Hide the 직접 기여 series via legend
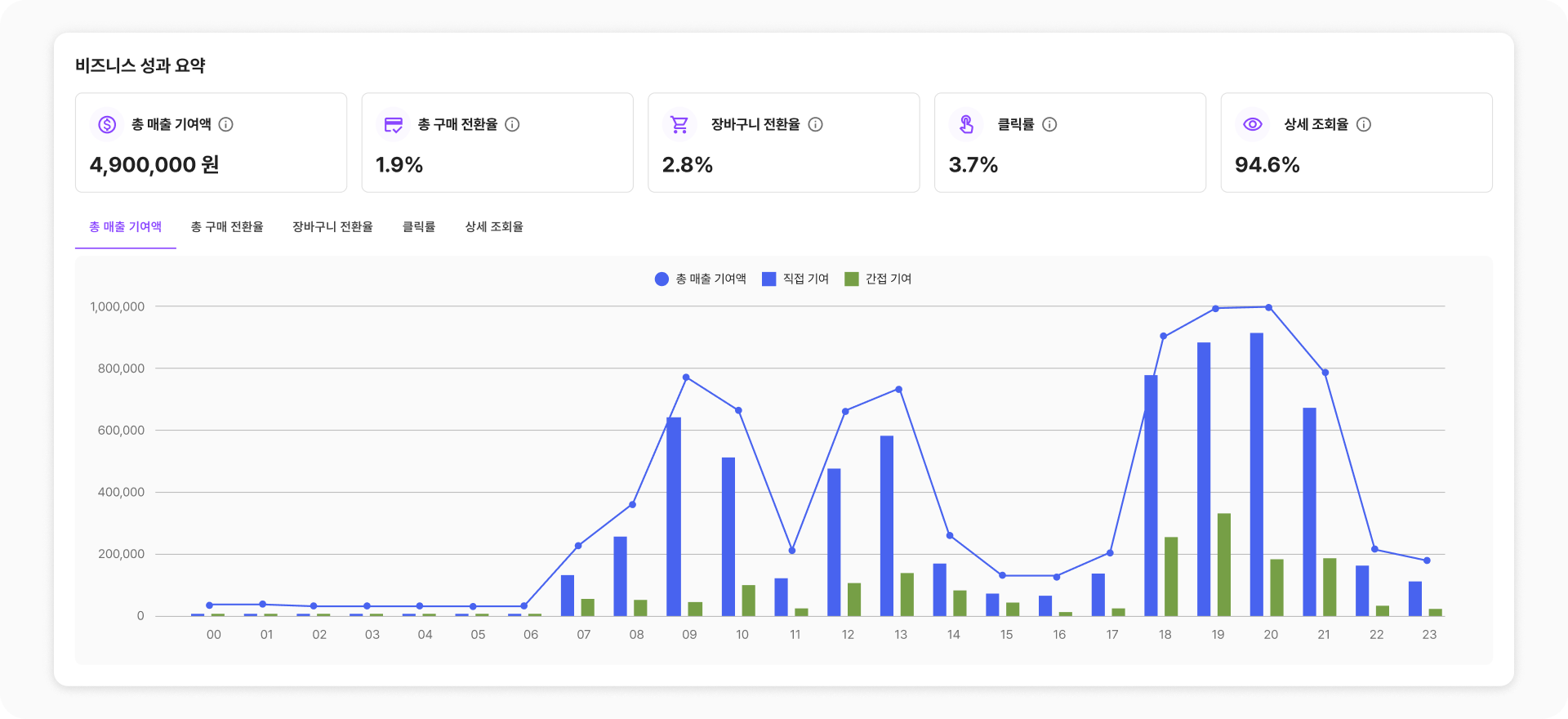1568x719 pixels. [x=795, y=279]
